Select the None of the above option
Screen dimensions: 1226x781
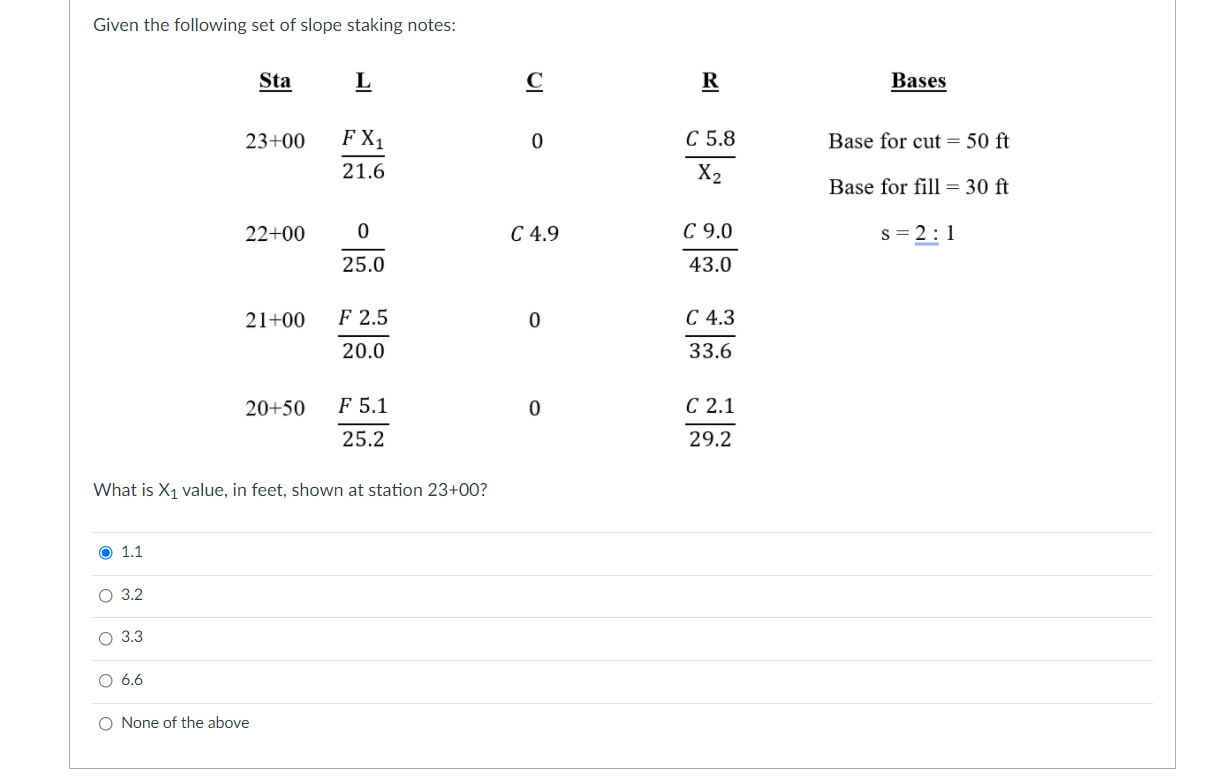coord(105,722)
